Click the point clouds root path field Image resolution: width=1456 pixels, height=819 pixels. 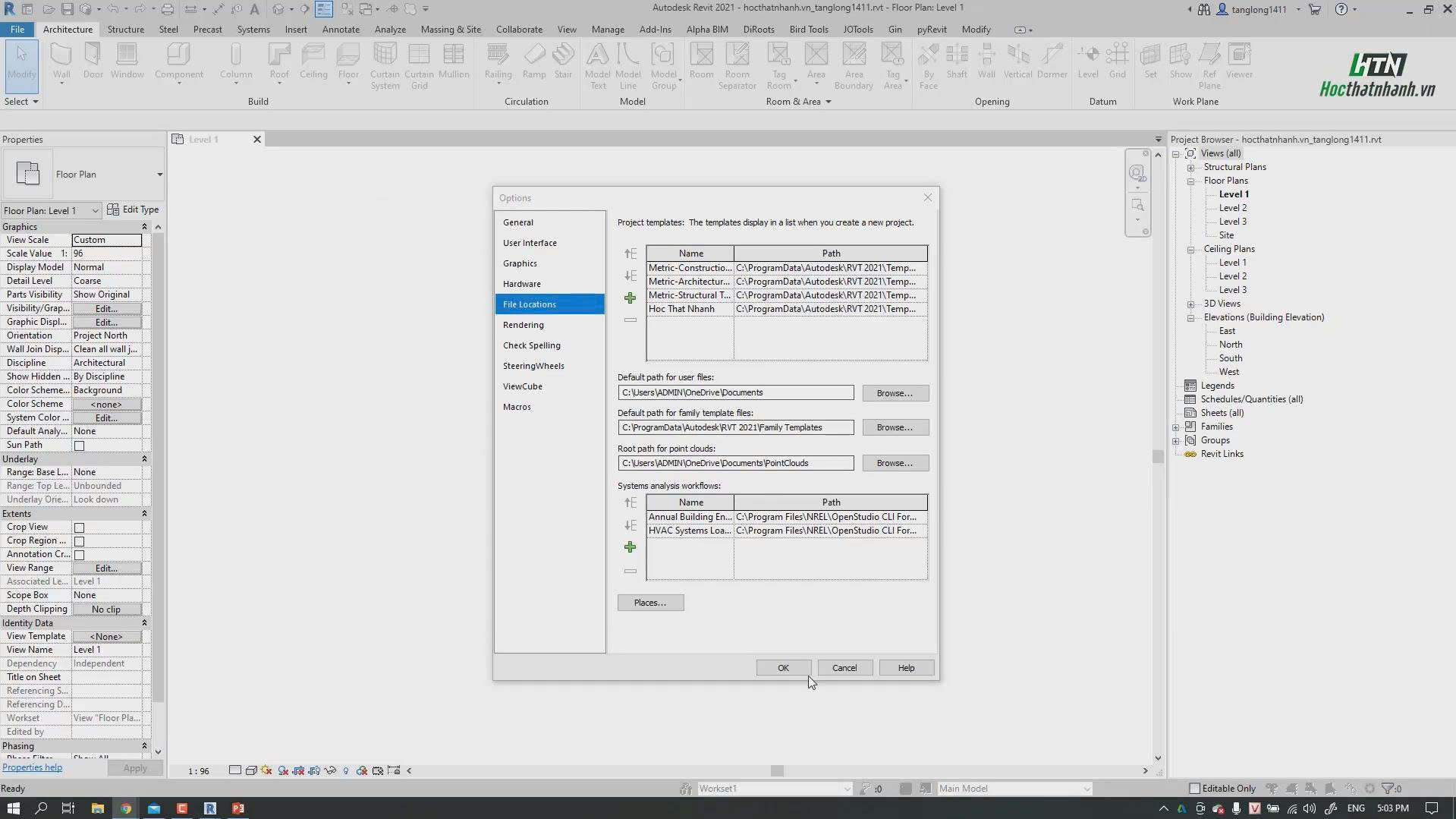tap(735, 463)
